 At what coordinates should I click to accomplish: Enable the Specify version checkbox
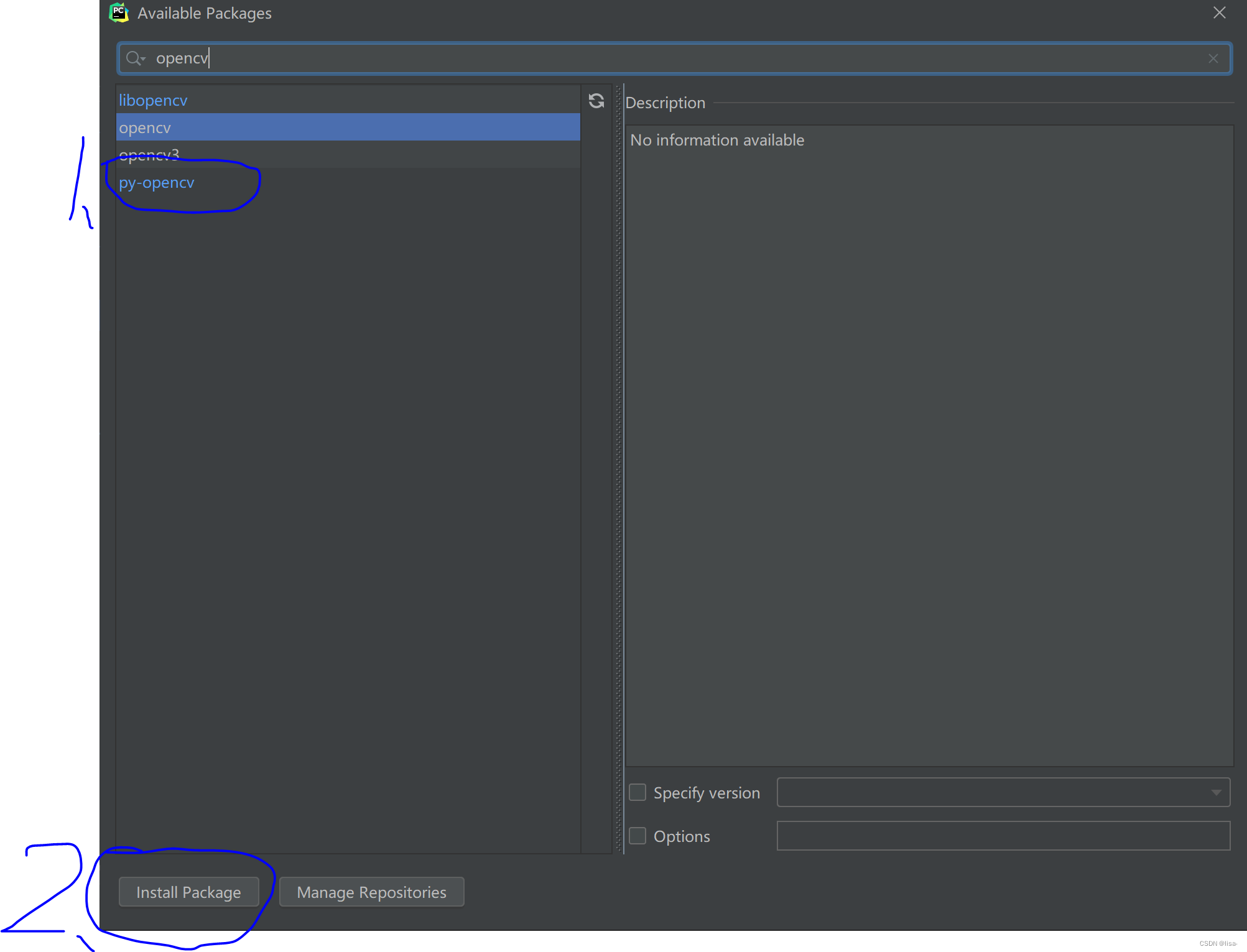[x=637, y=792]
